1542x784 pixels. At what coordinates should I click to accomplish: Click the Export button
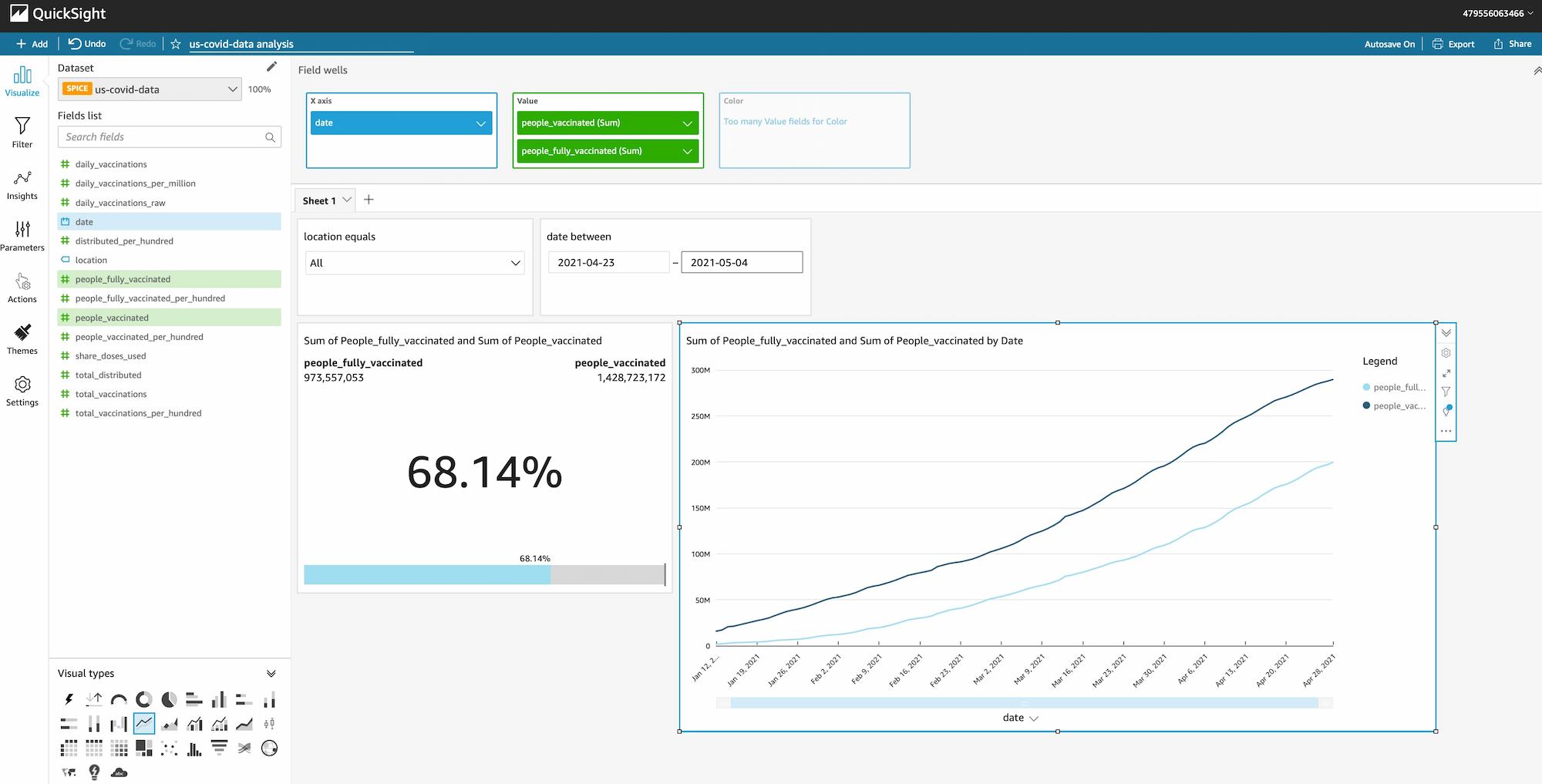click(1453, 44)
